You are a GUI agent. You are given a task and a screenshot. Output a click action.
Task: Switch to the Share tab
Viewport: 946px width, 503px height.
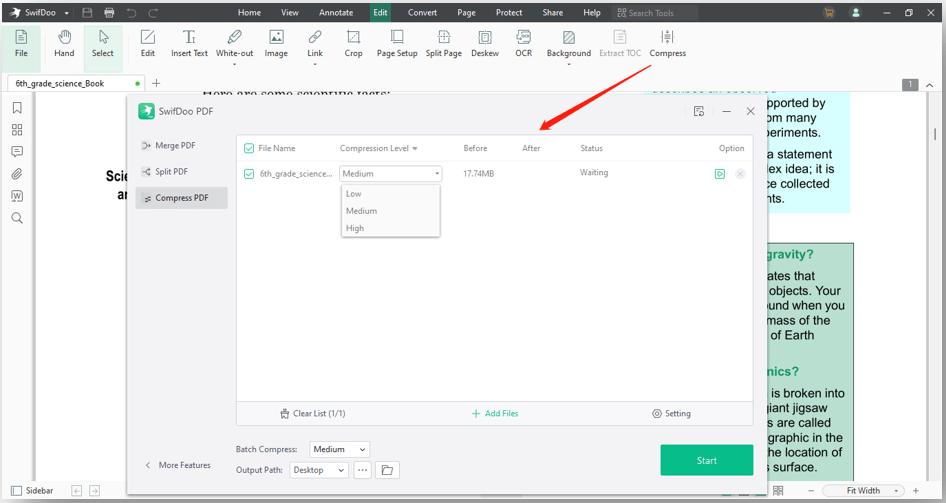(553, 13)
